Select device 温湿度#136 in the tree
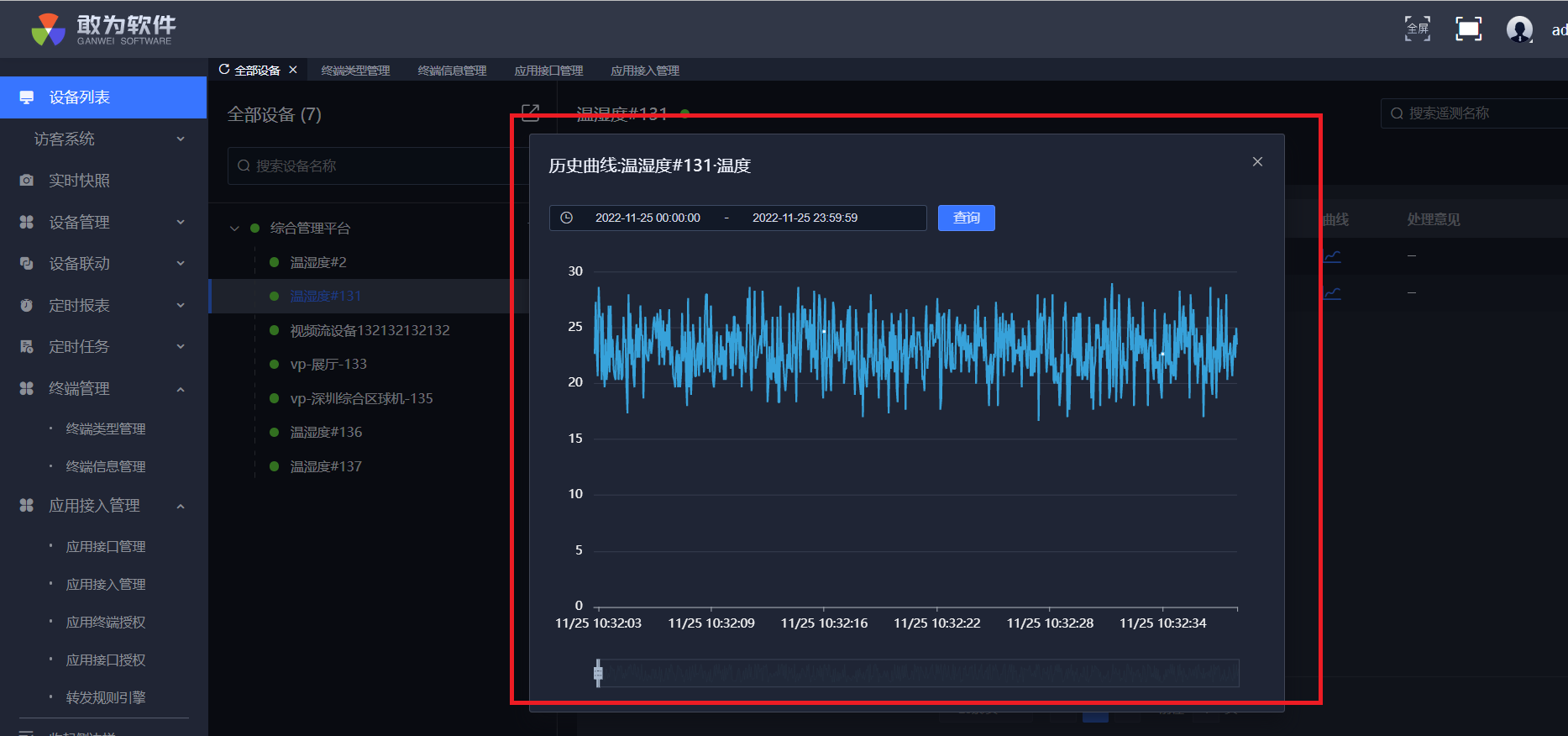Screen dimensions: 1568x736 pos(326,432)
